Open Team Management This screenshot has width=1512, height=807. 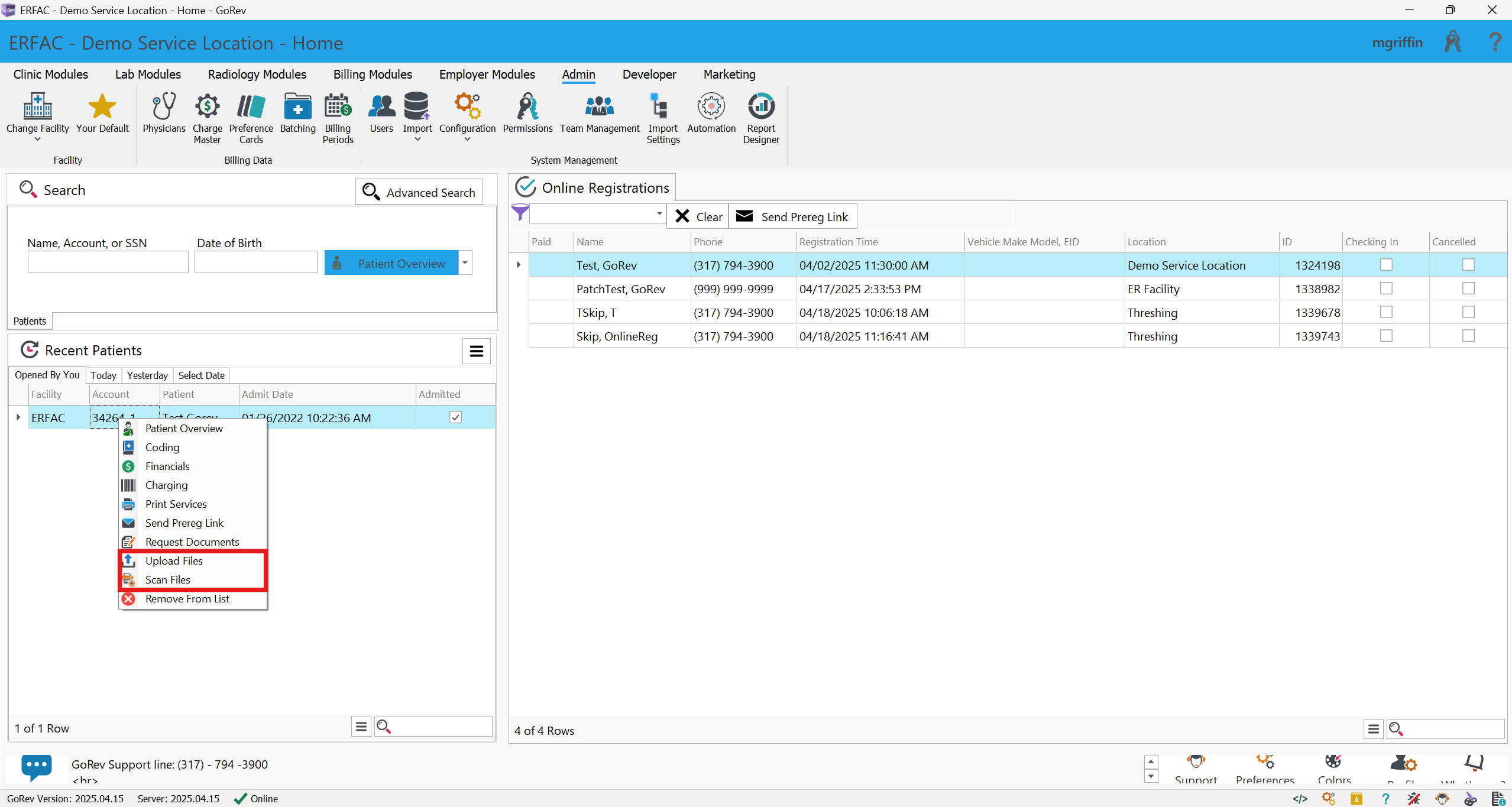[x=600, y=113]
